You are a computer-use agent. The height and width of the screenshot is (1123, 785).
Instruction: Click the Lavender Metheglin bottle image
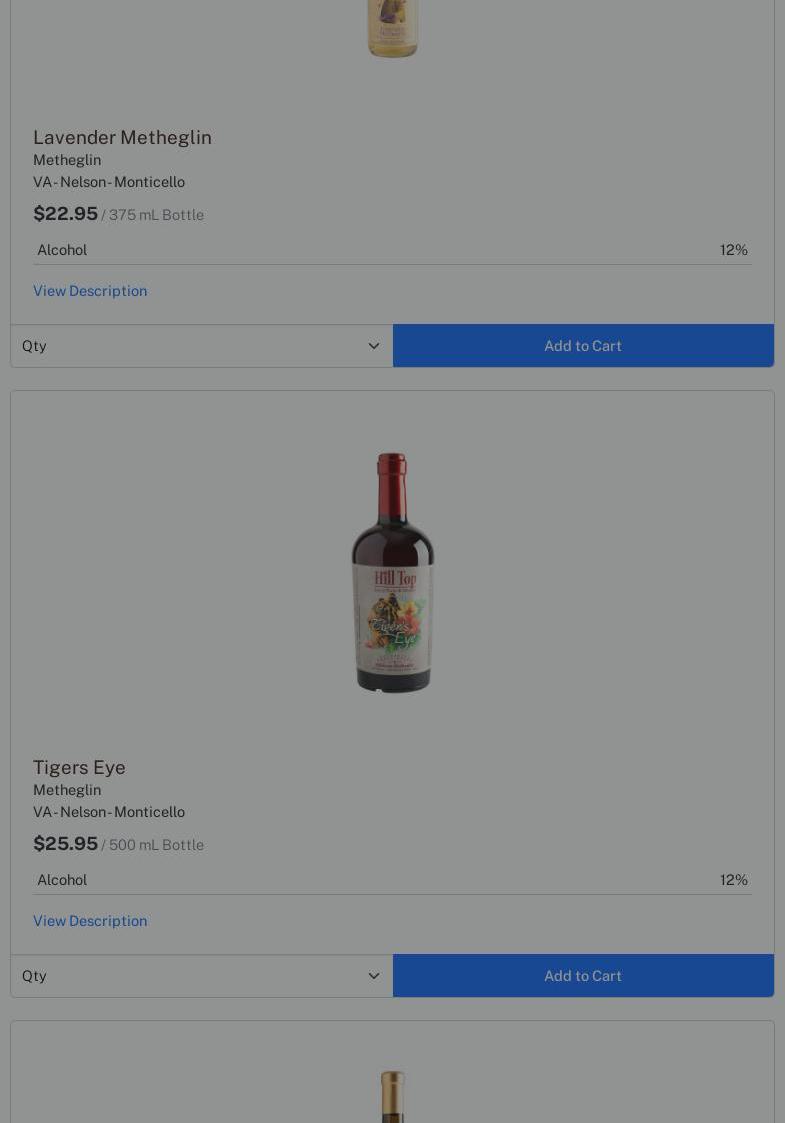(392, 28)
